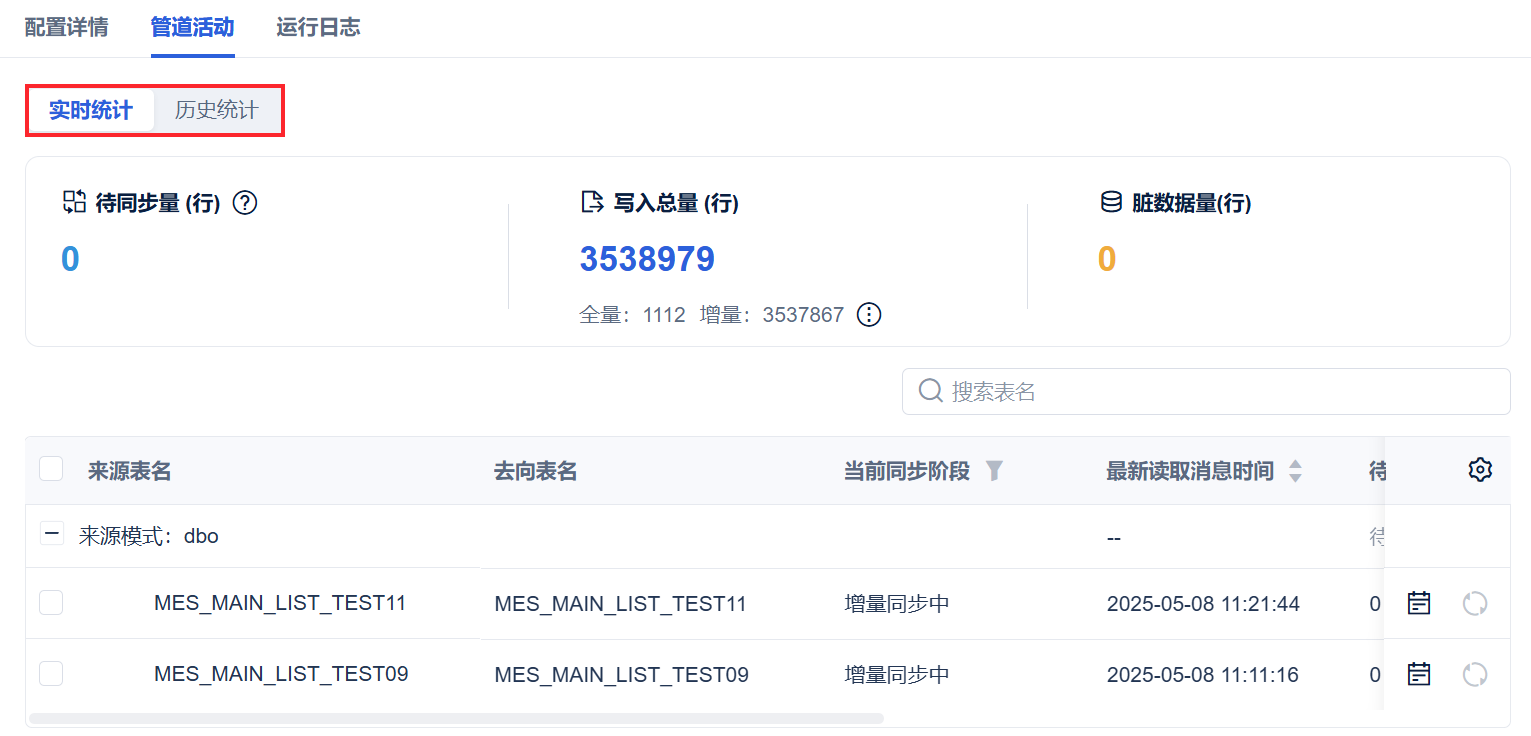Select the 实时统计 view
This screenshot has width=1531, height=736.
[x=91, y=110]
